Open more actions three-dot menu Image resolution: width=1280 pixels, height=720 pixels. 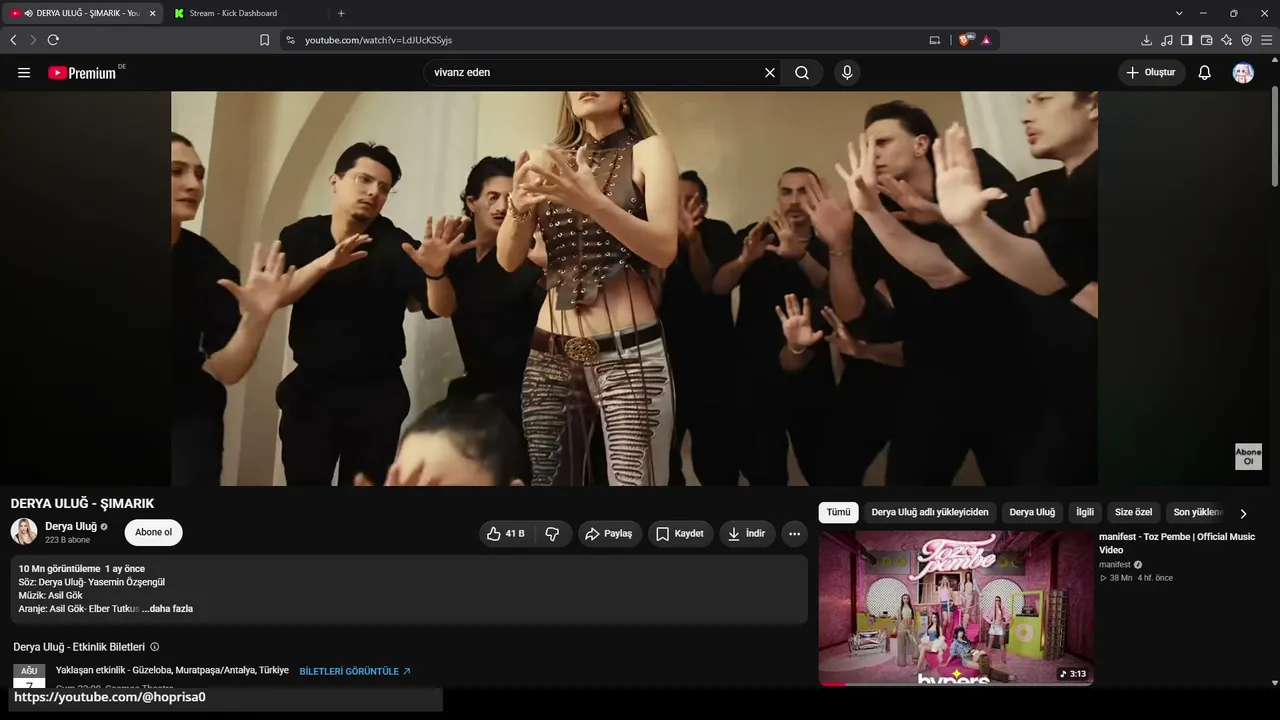coord(794,534)
